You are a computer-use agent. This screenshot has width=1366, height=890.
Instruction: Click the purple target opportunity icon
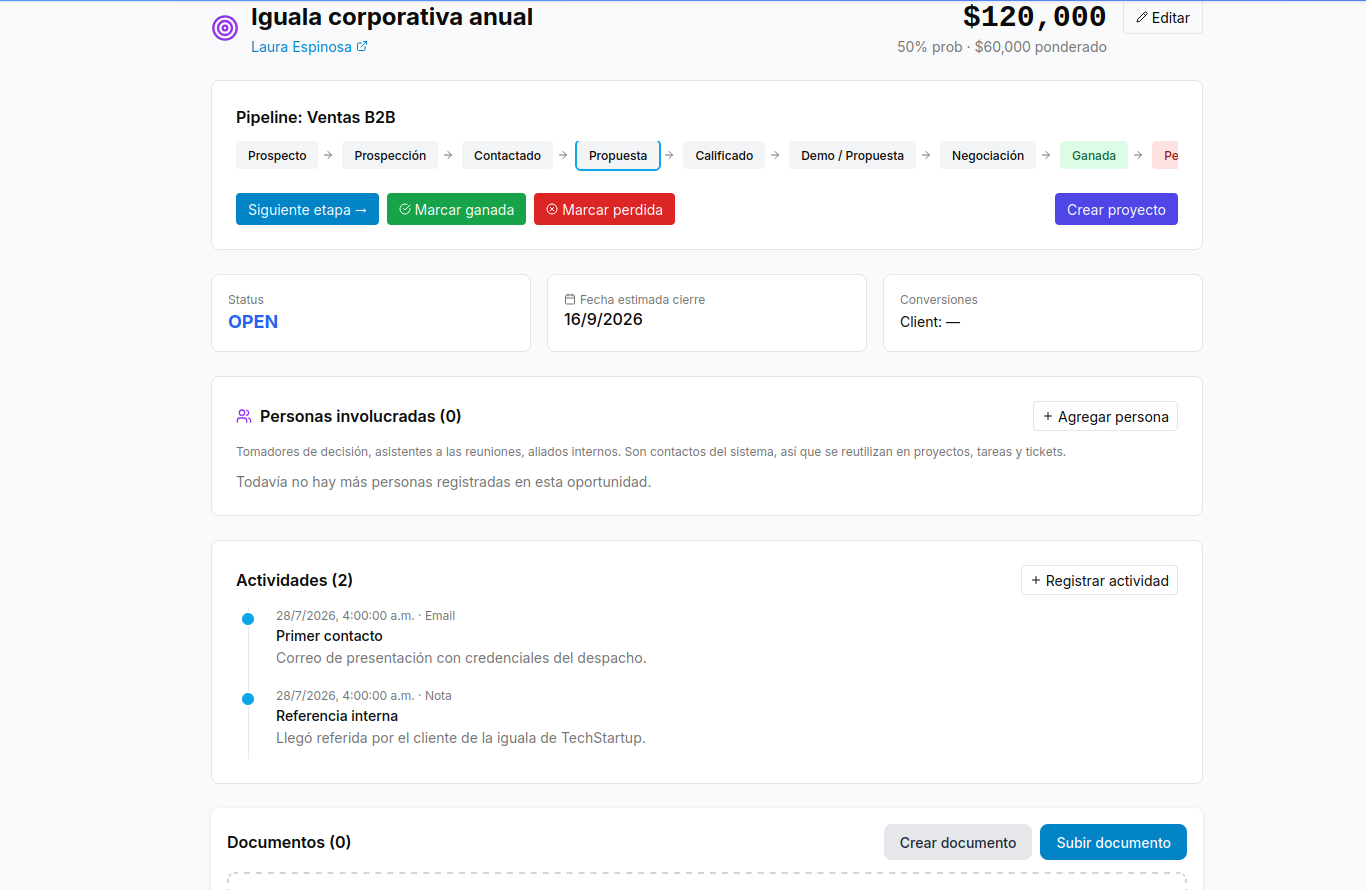pyautogui.click(x=226, y=28)
